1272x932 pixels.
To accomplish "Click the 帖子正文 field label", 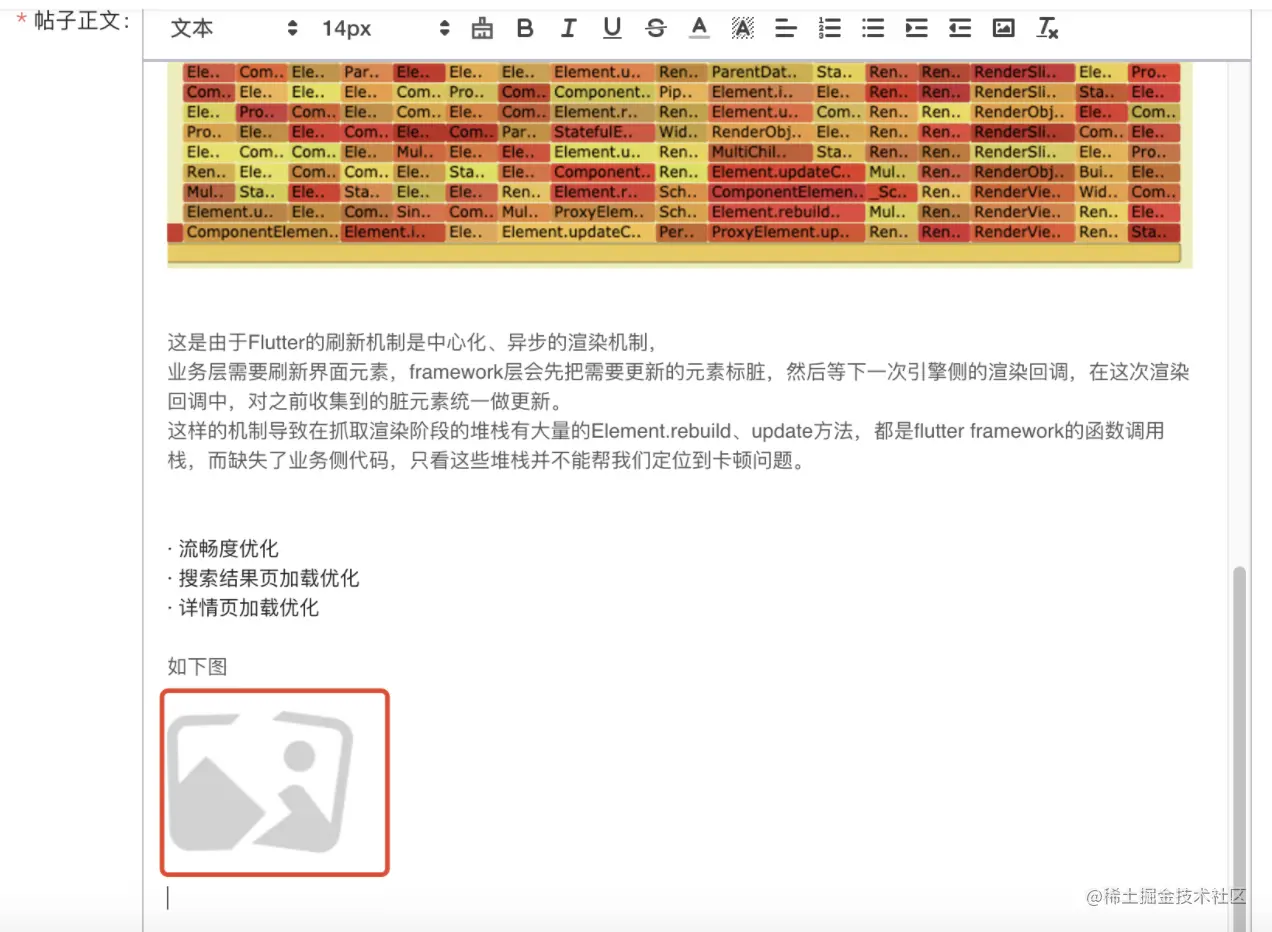I will coord(83,20).
